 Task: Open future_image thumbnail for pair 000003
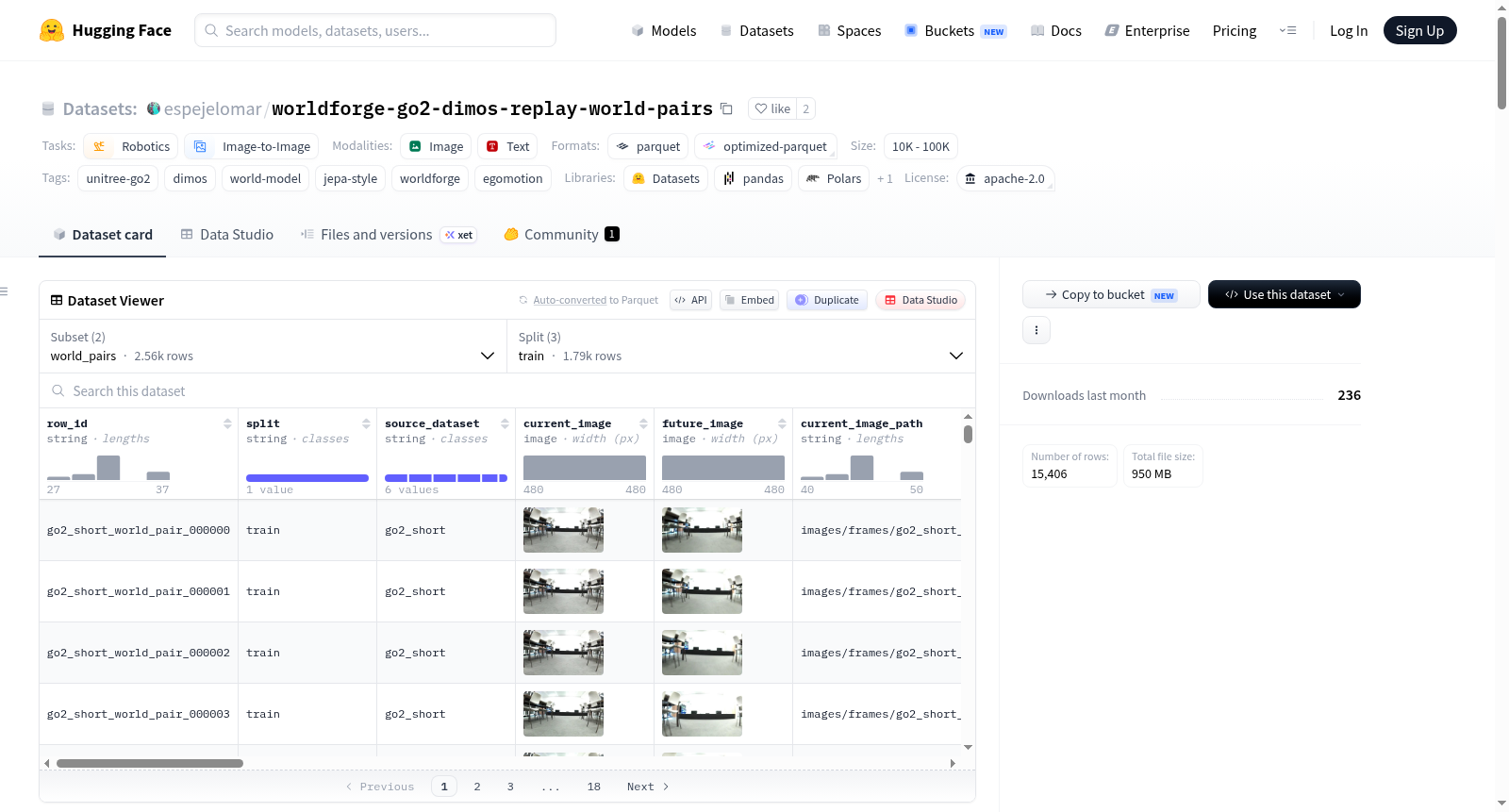[702, 714]
